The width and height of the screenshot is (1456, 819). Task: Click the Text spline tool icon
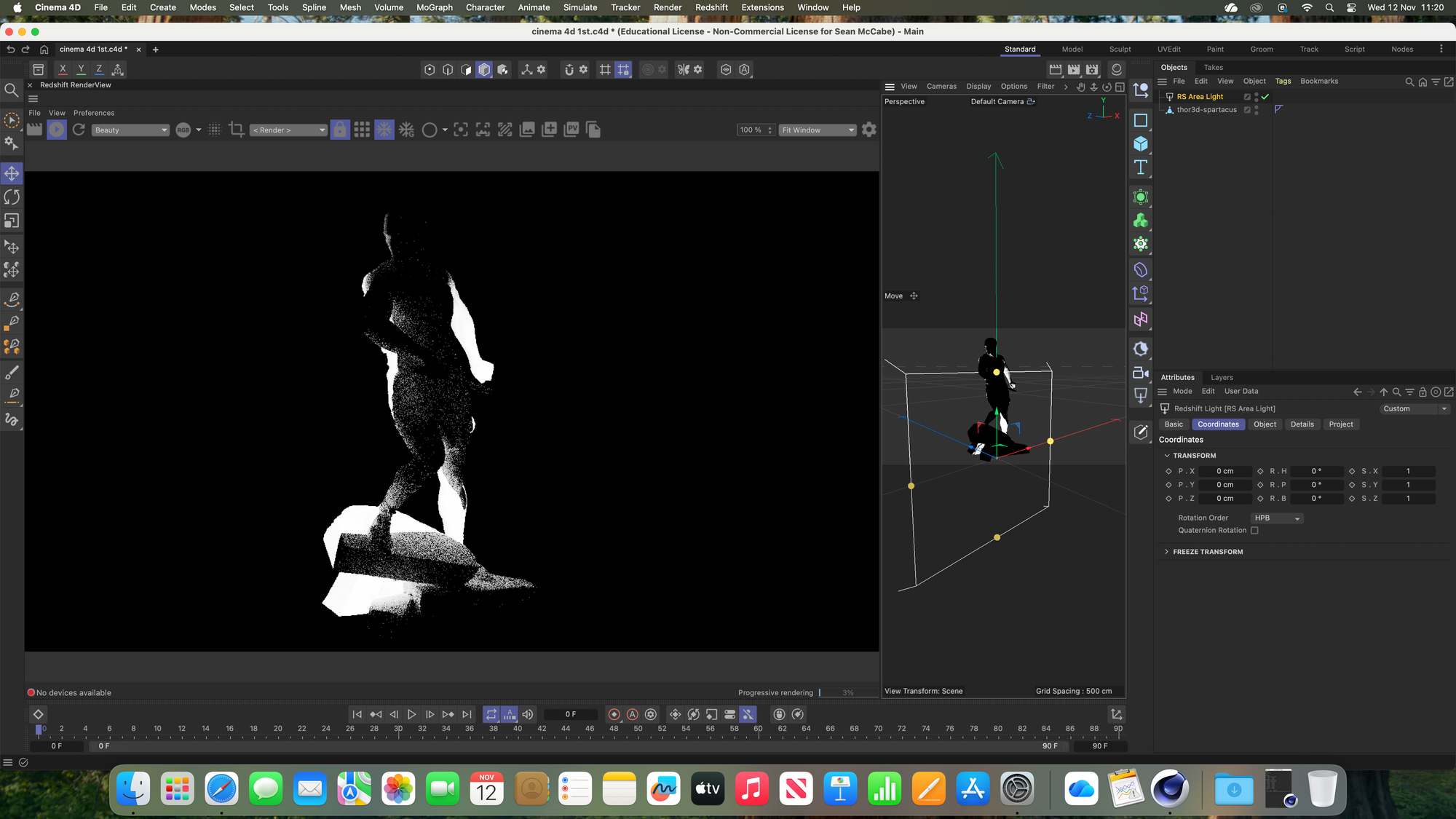coord(1141,167)
